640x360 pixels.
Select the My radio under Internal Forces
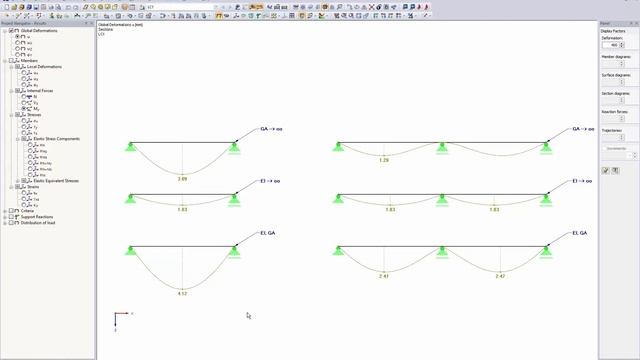click(x=24, y=109)
